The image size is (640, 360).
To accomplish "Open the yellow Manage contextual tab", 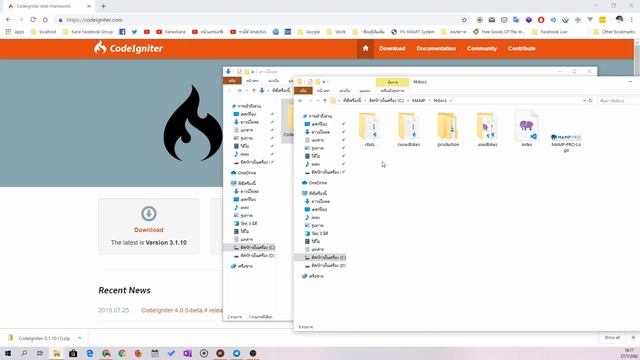I will coord(392,82).
